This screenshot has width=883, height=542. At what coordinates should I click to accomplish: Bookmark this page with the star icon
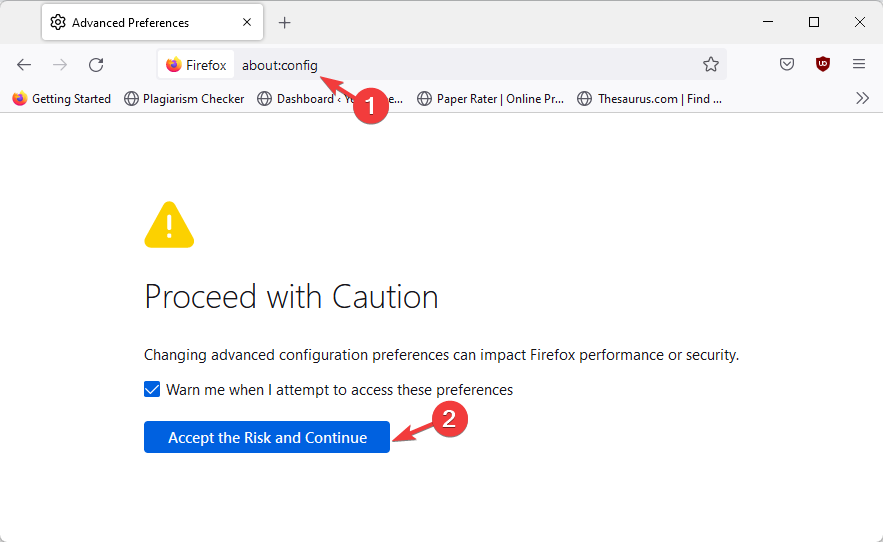tap(711, 65)
